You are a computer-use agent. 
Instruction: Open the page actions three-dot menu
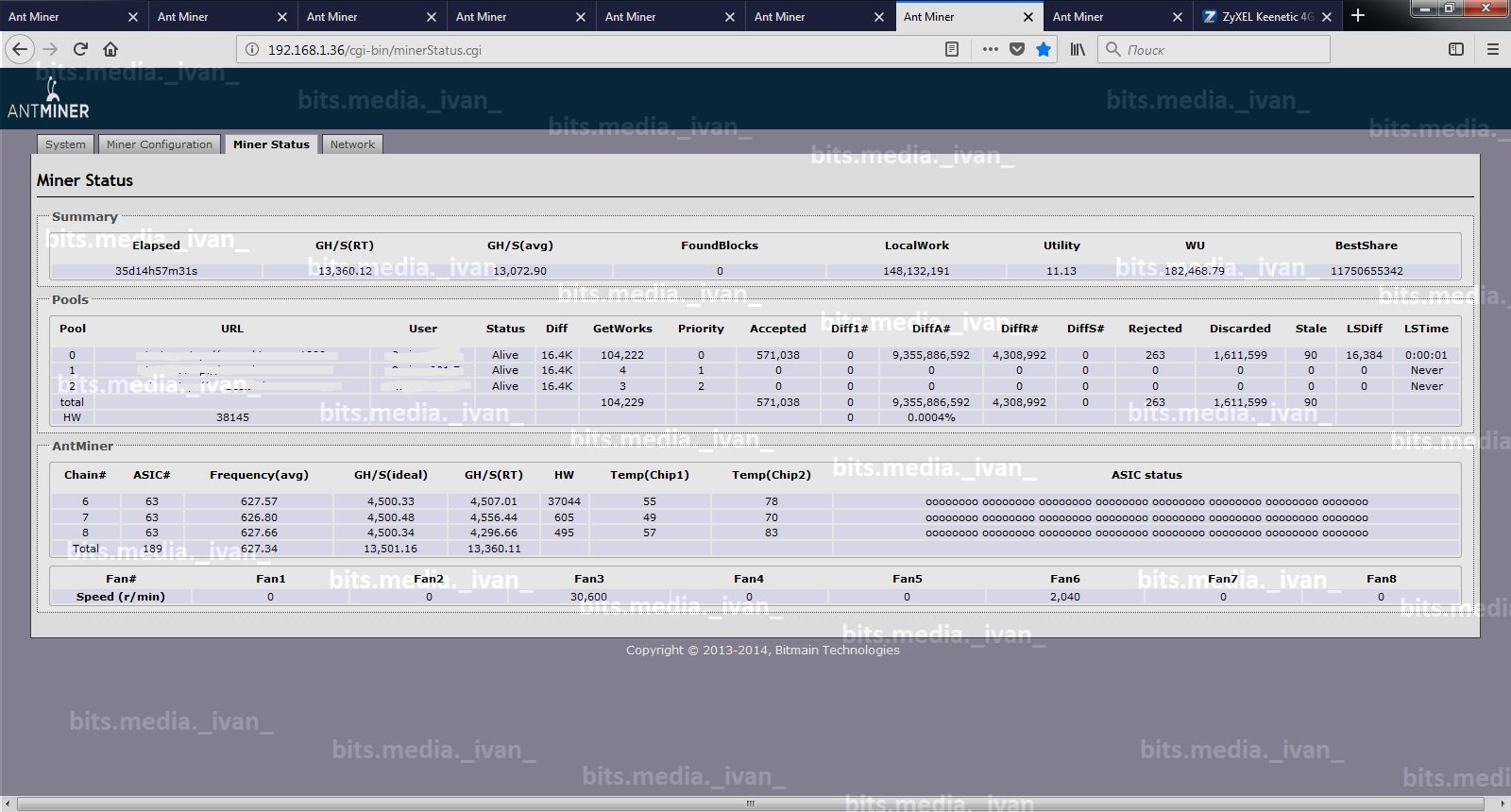[x=990, y=49]
